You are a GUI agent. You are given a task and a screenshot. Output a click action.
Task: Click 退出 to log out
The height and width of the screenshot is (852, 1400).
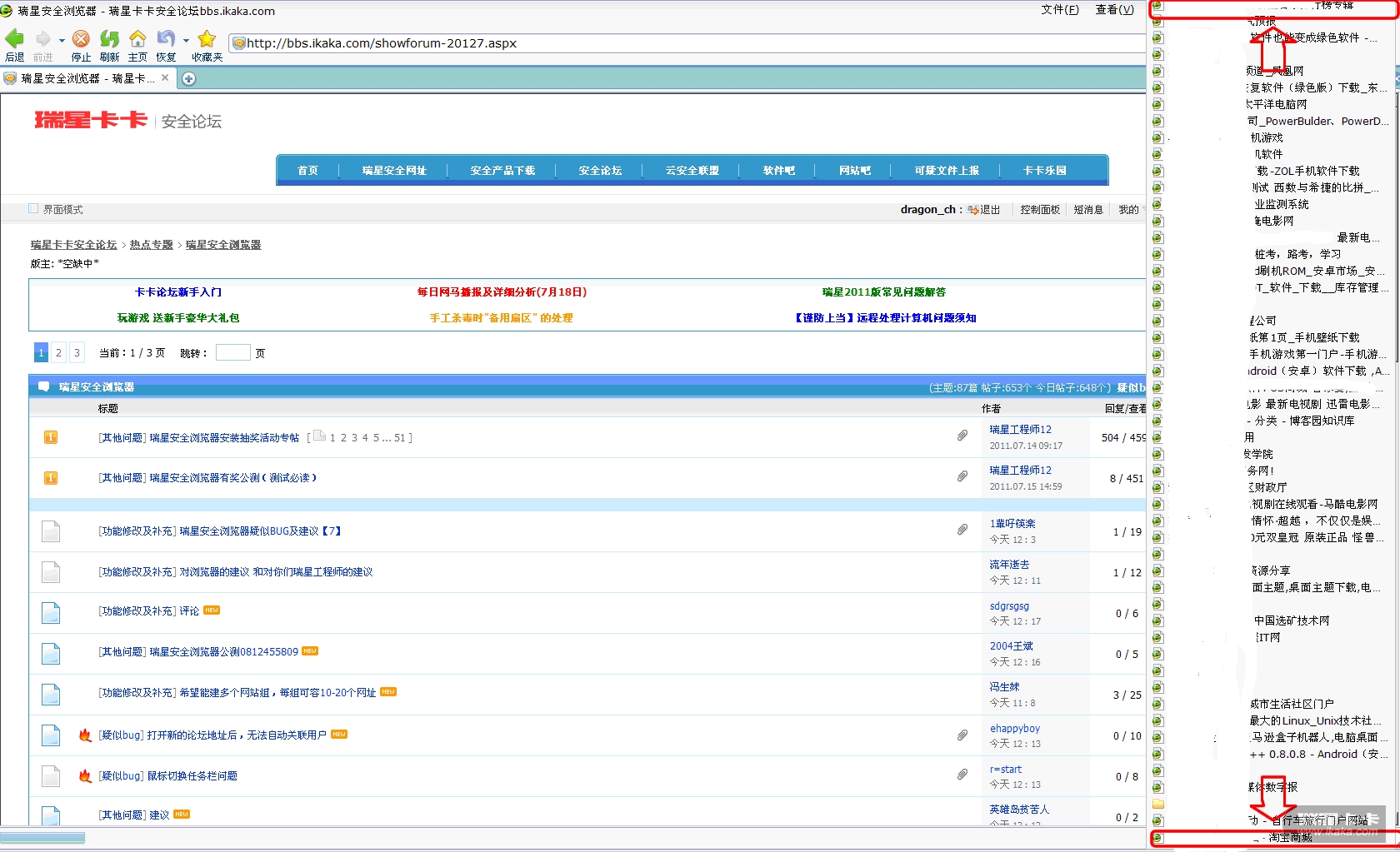click(x=989, y=210)
